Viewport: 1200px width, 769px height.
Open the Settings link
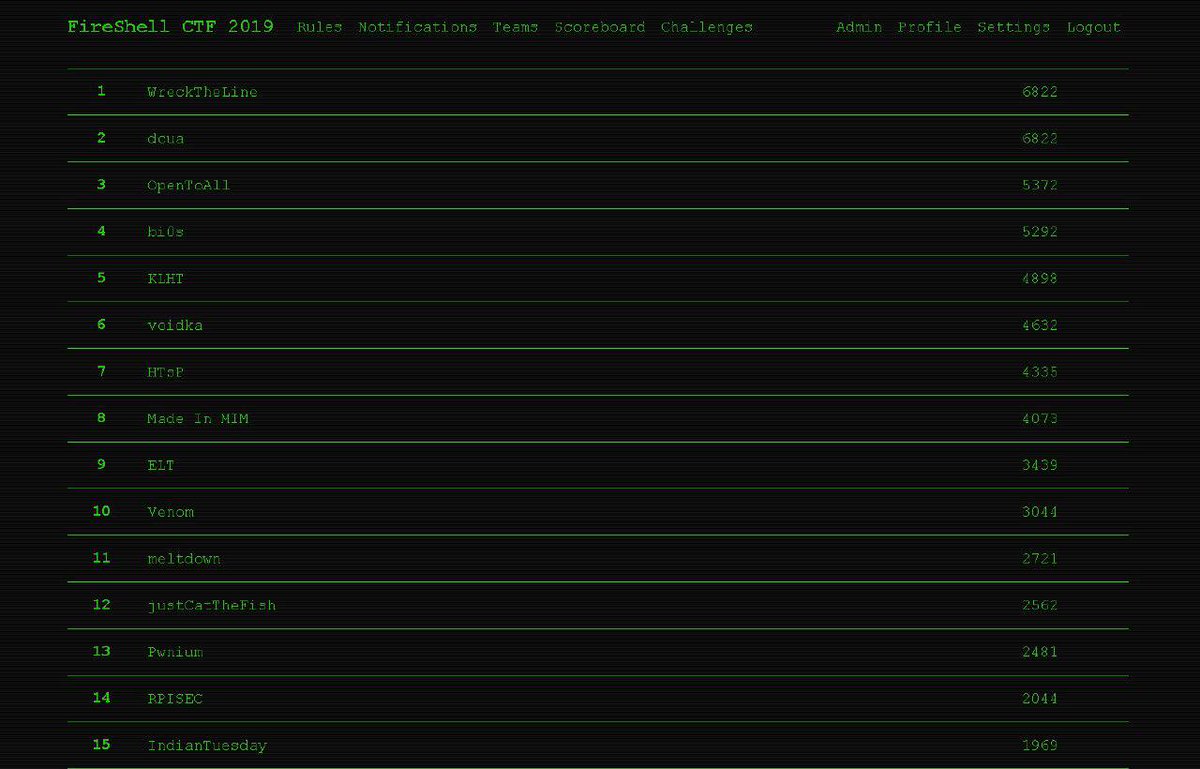click(1014, 27)
